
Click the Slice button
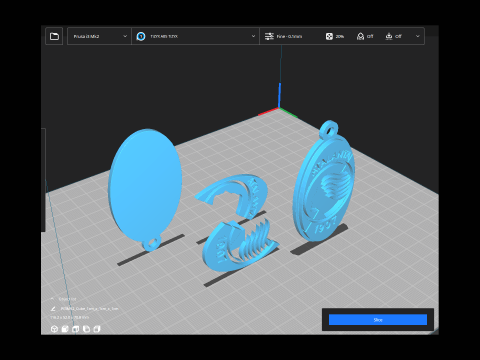378,320
